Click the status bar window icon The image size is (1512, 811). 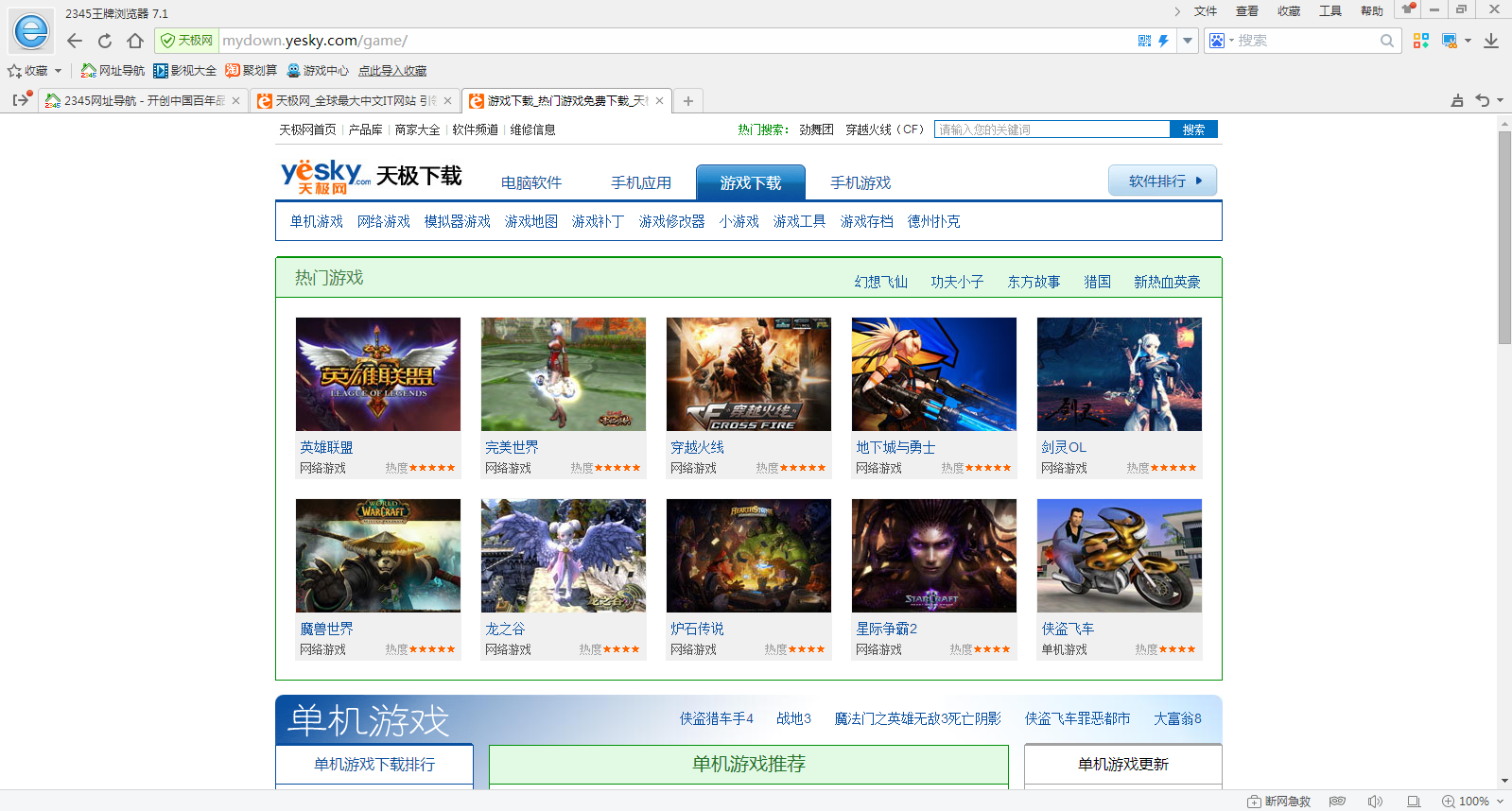point(1414,802)
